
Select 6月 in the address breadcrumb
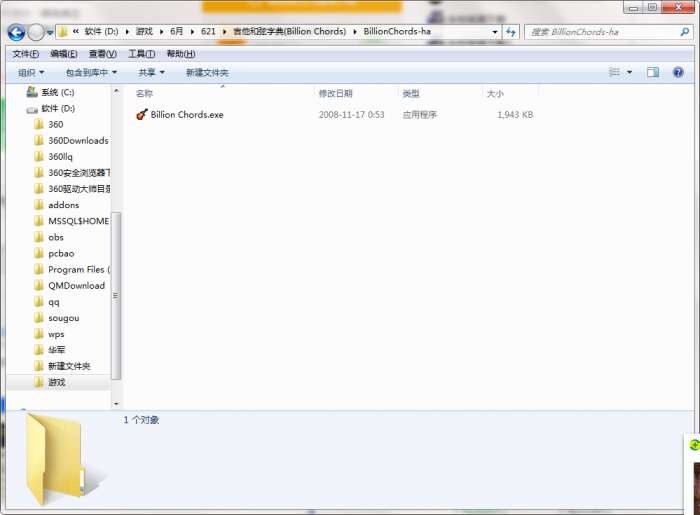(177, 31)
